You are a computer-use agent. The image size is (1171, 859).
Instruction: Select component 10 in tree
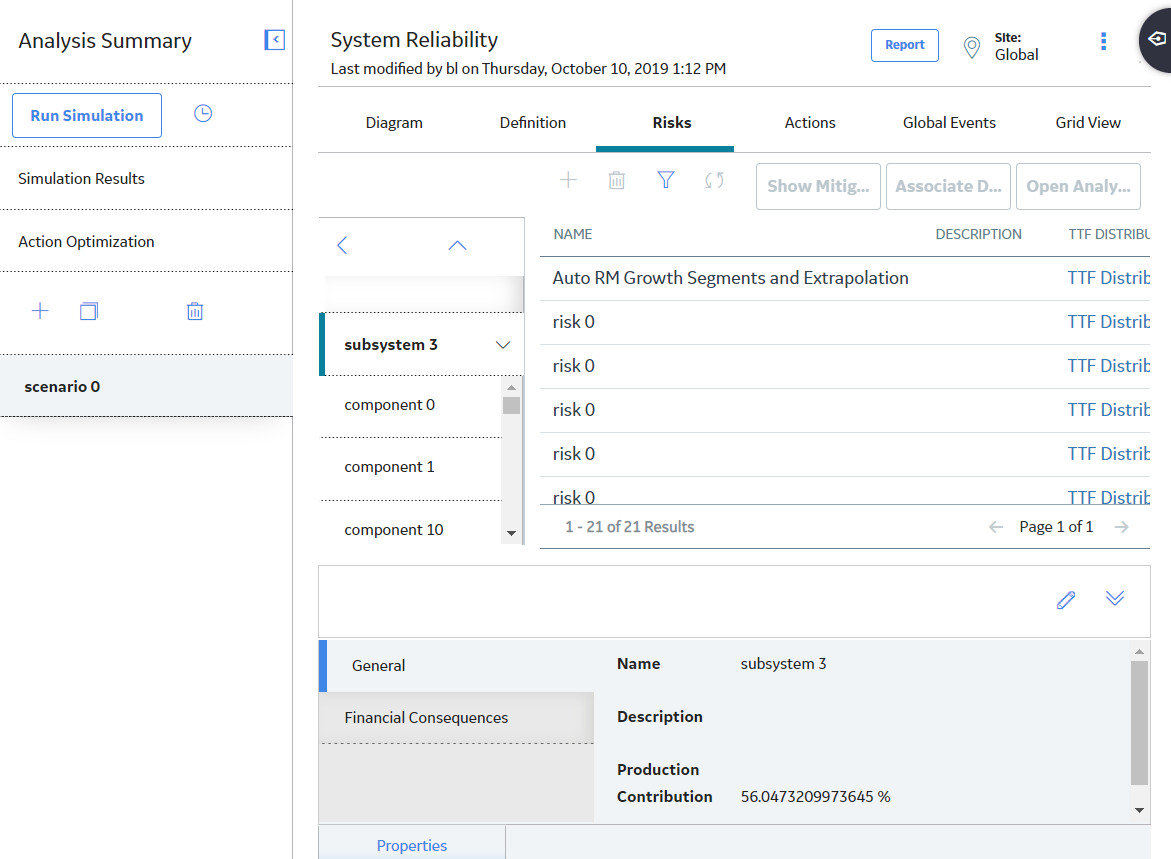point(411,530)
